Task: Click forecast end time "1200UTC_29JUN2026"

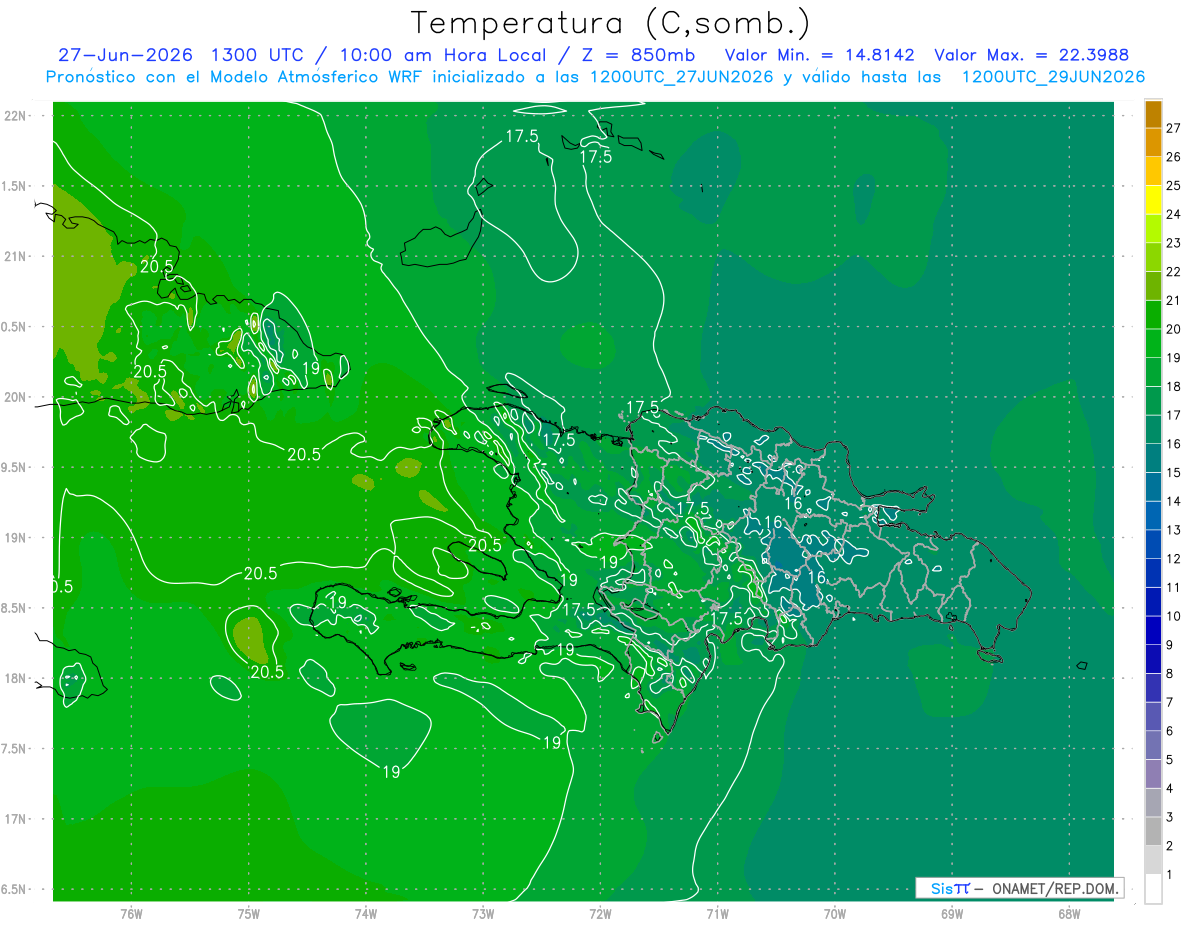Action: [1053, 77]
